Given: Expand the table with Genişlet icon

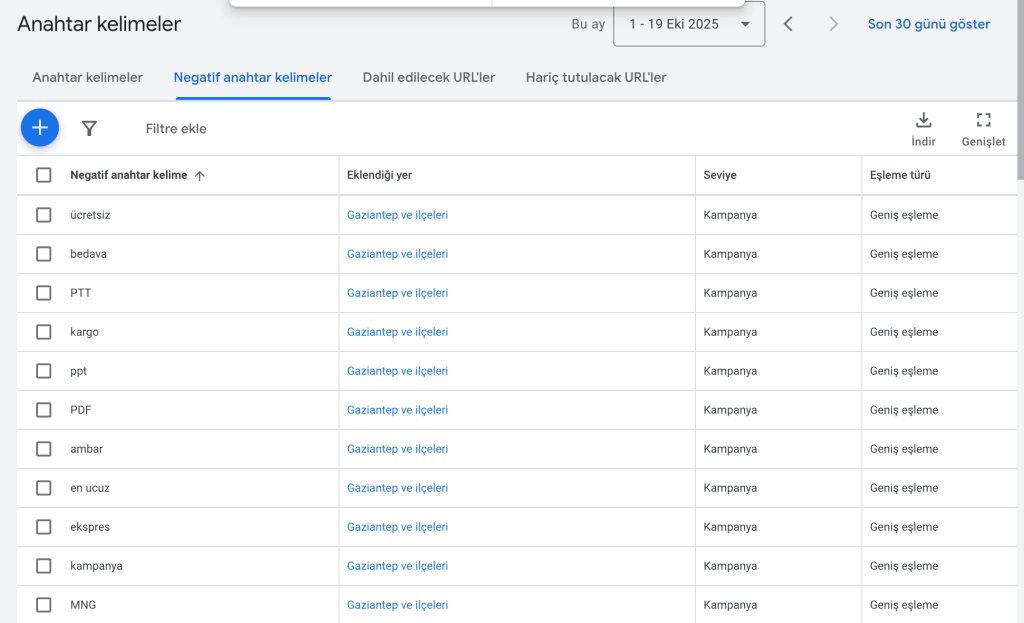Looking at the screenshot, I should (983, 128).
